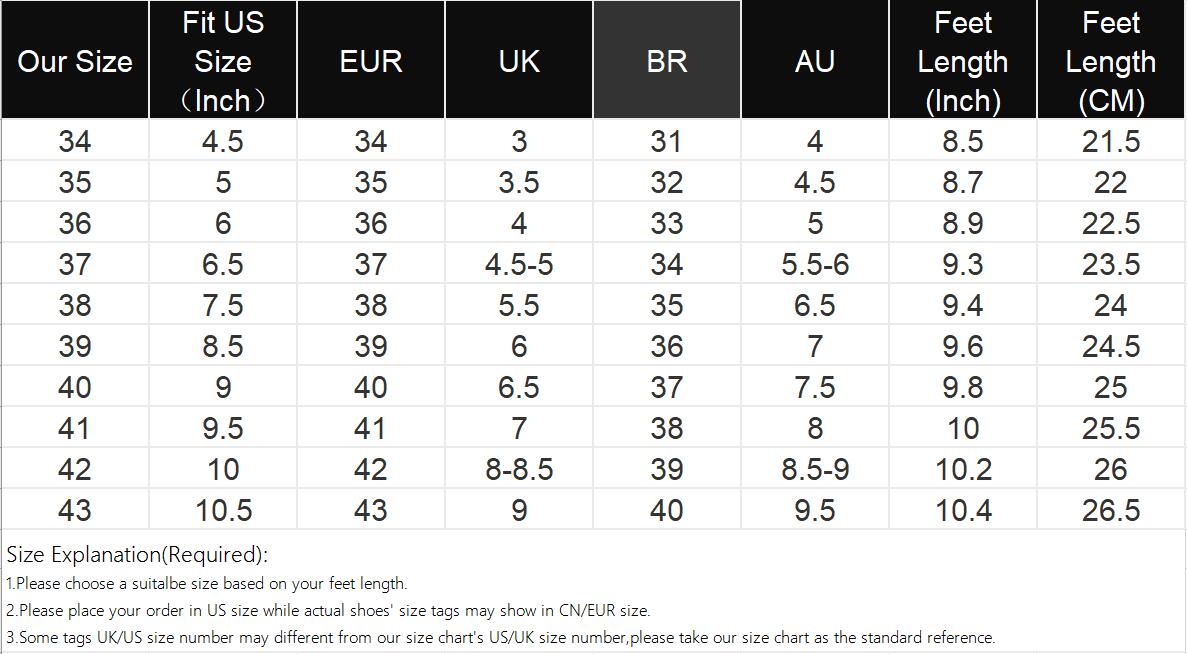Select the 'Fit US Size (Inch)' header
The width and height of the screenshot is (1187, 654).
(x=223, y=61)
